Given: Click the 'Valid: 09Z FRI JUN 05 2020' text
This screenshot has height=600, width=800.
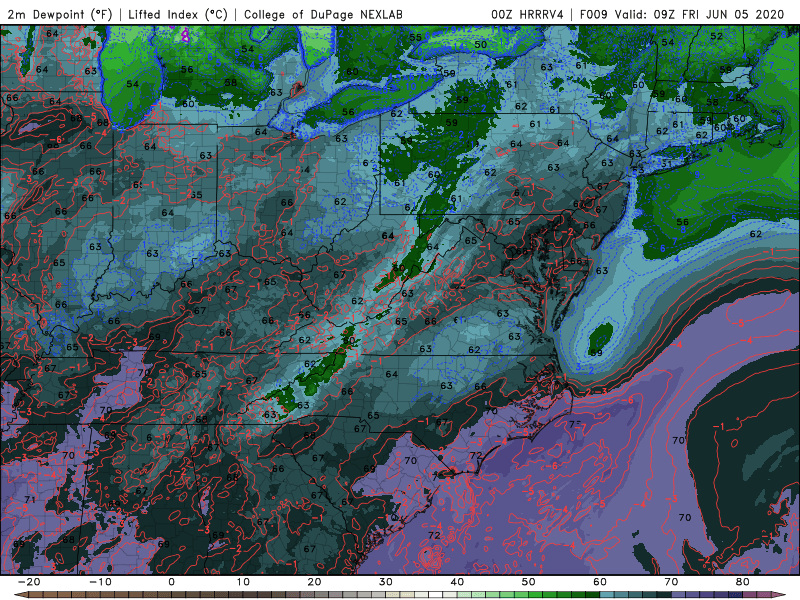Looking at the screenshot, I should [x=699, y=14].
